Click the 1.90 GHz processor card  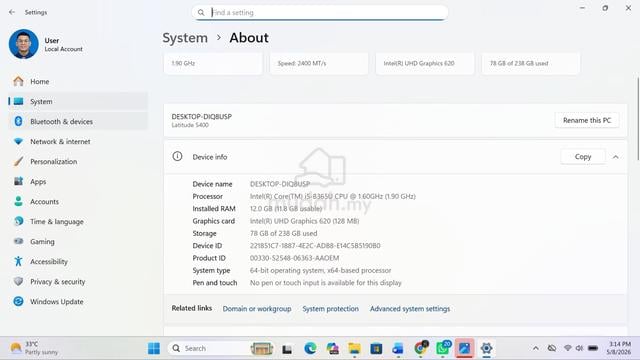pos(213,63)
